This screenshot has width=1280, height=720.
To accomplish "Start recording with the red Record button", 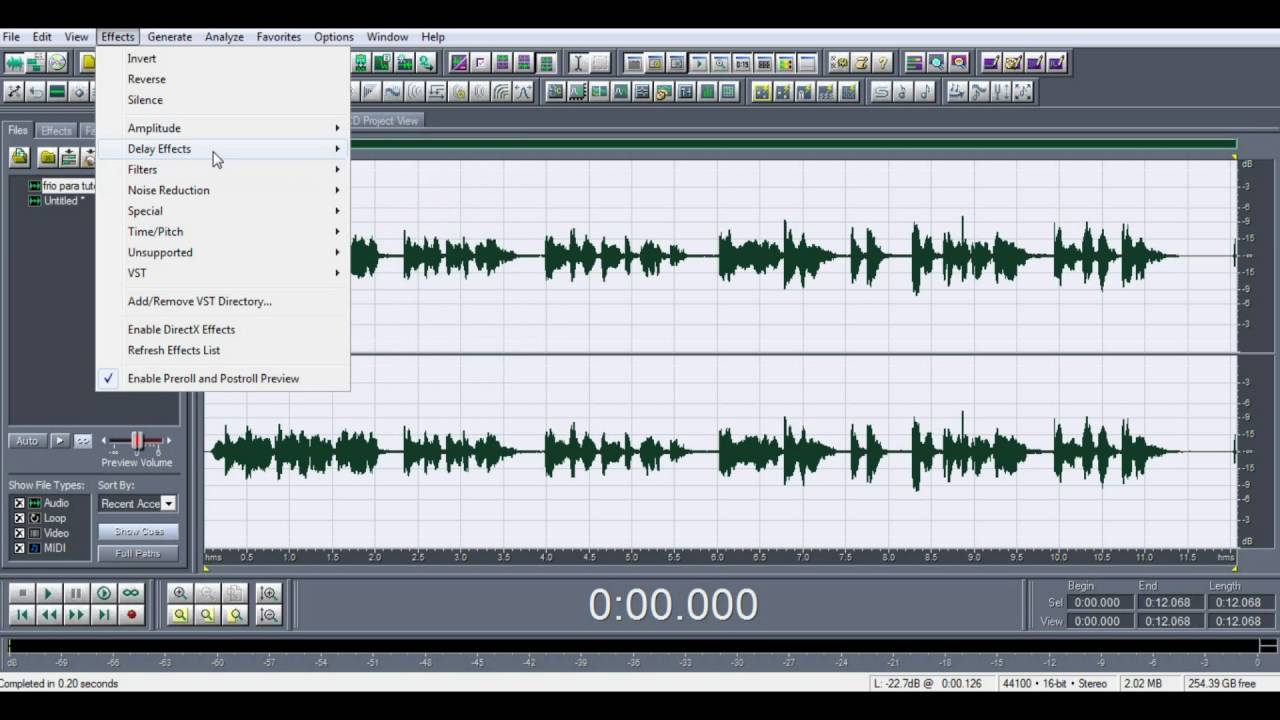I will [x=131, y=615].
